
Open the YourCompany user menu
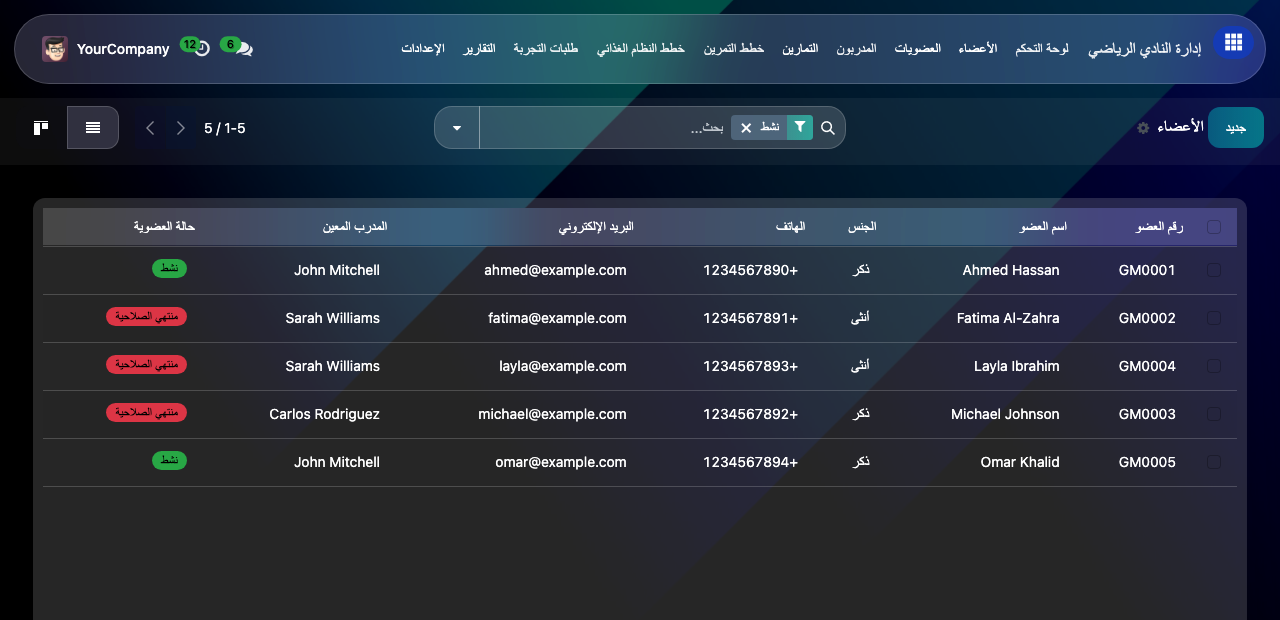106,49
